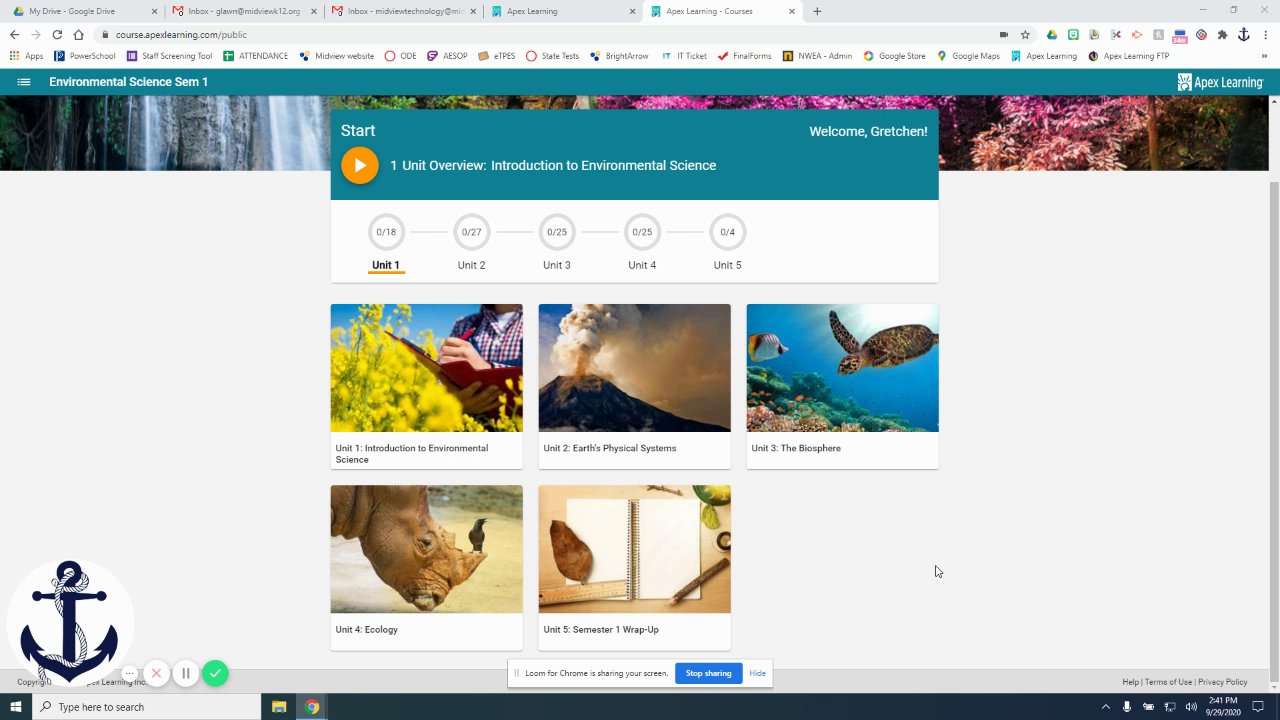This screenshot has height=720, width=1280.
Task: Open the Staff Screening Tool bookmark
Action: [x=169, y=56]
